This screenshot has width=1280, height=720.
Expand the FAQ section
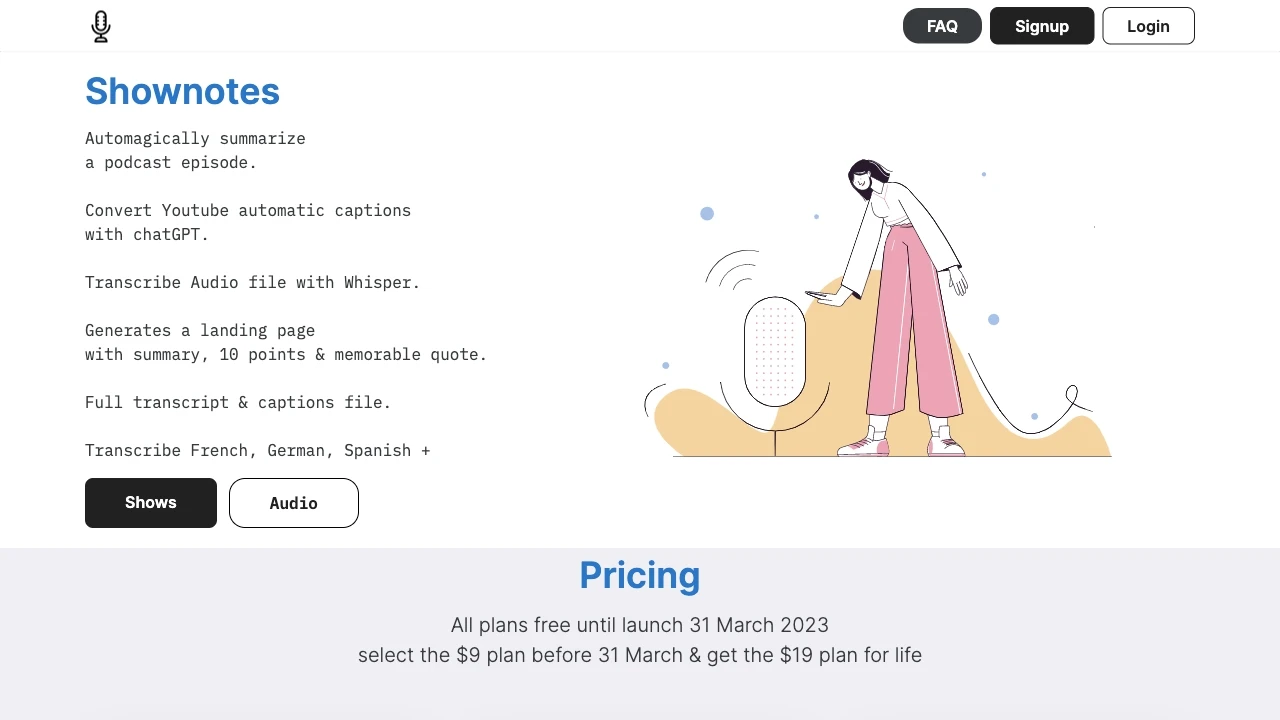(x=941, y=26)
